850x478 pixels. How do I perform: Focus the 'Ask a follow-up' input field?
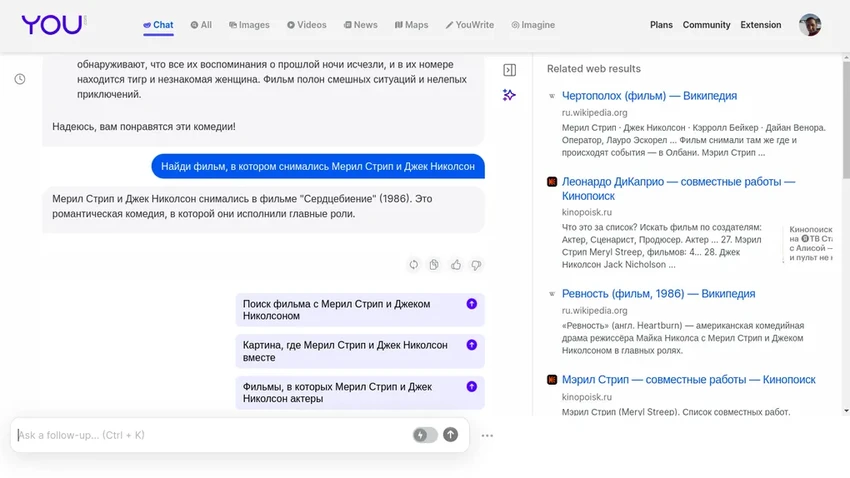point(210,435)
